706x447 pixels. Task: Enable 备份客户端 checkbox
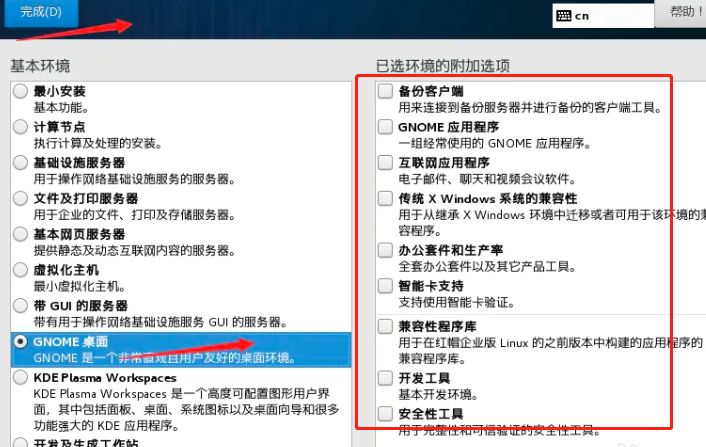click(x=385, y=91)
